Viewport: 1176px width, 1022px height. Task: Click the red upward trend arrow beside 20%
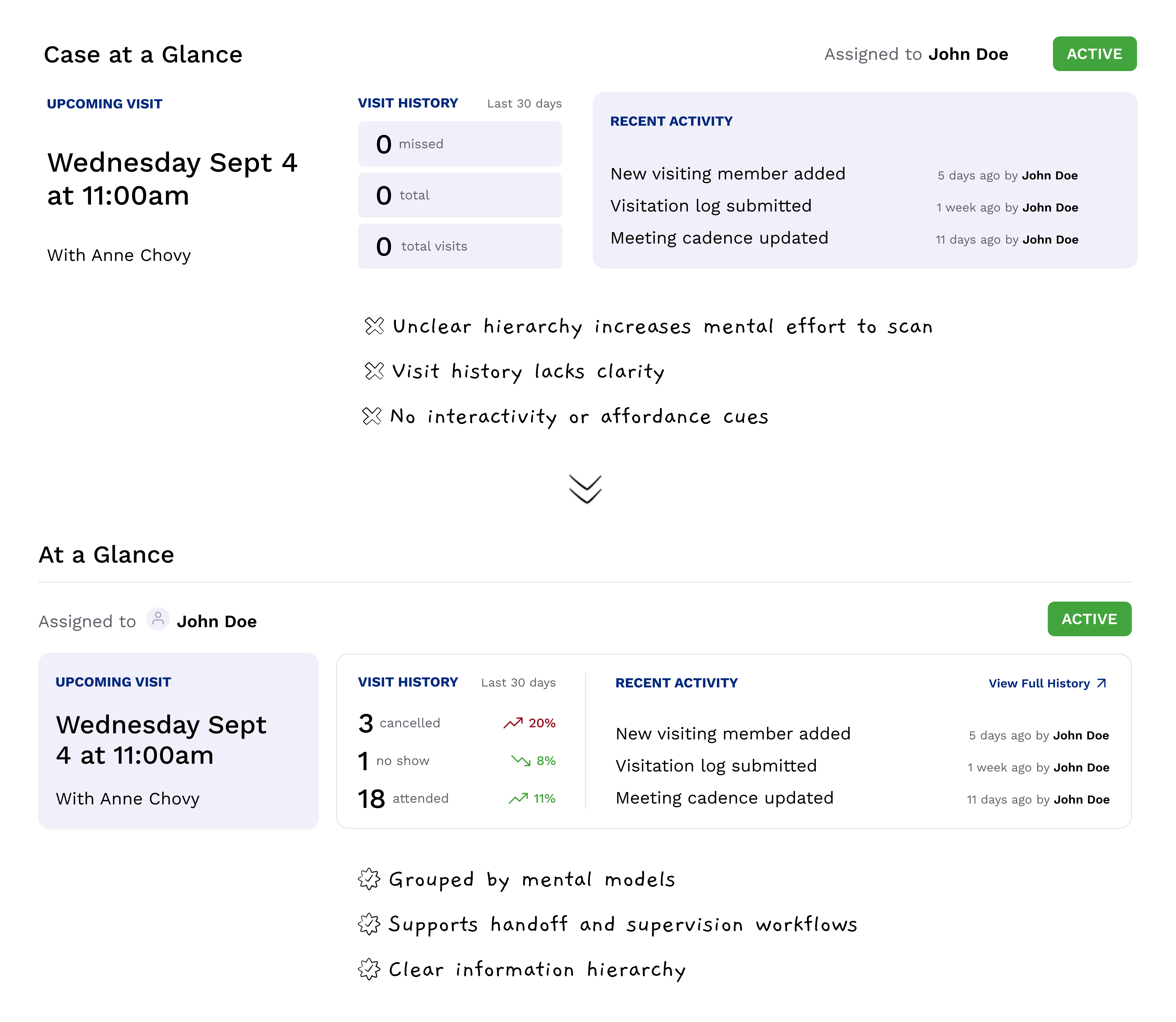[x=512, y=723]
